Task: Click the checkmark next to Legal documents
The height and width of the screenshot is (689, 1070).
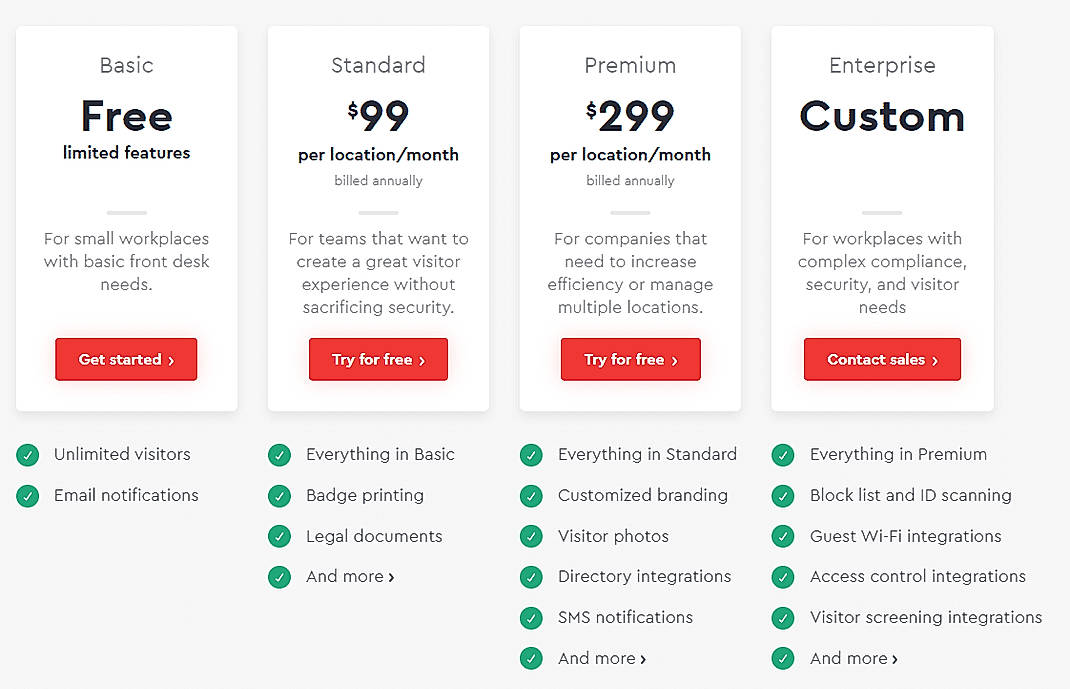Action: click(279, 536)
